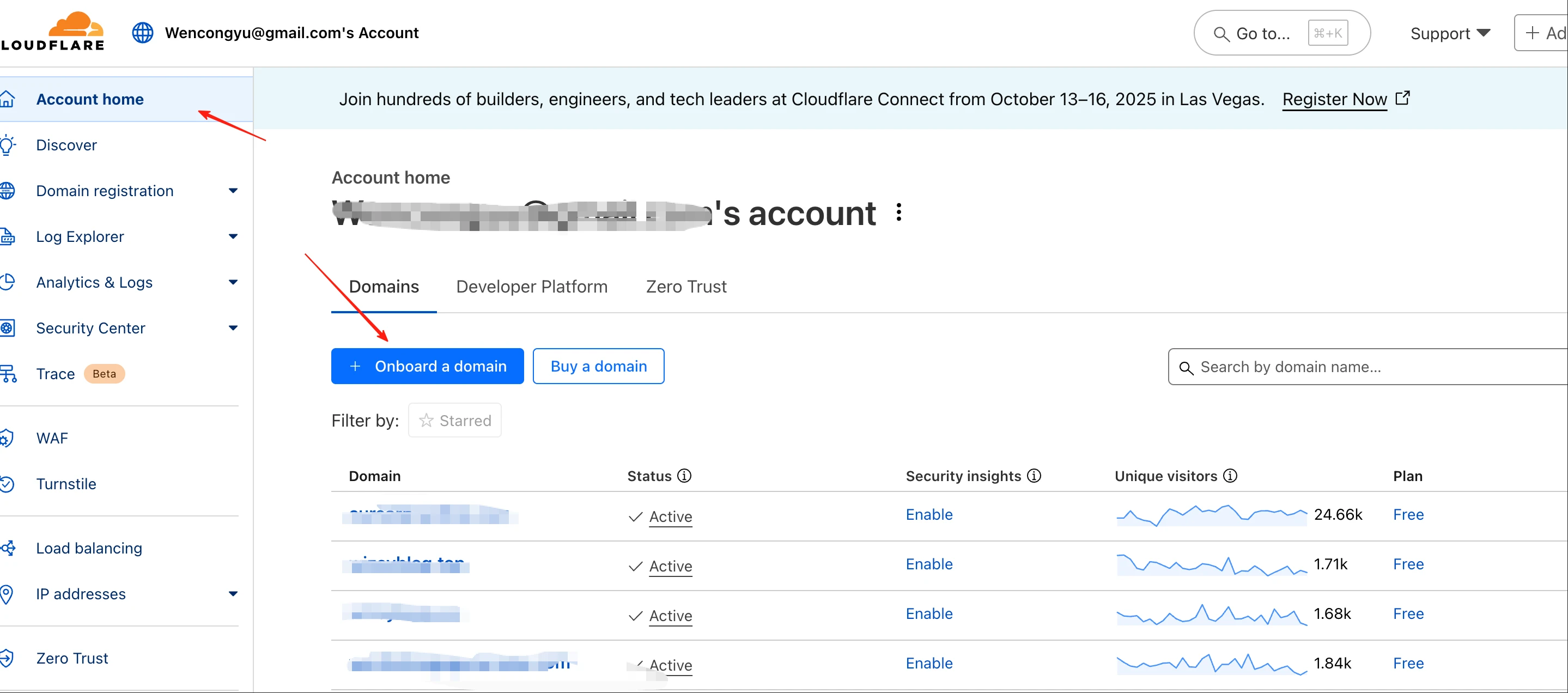Expand the IP addresses menu arrow

tap(233, 594)
